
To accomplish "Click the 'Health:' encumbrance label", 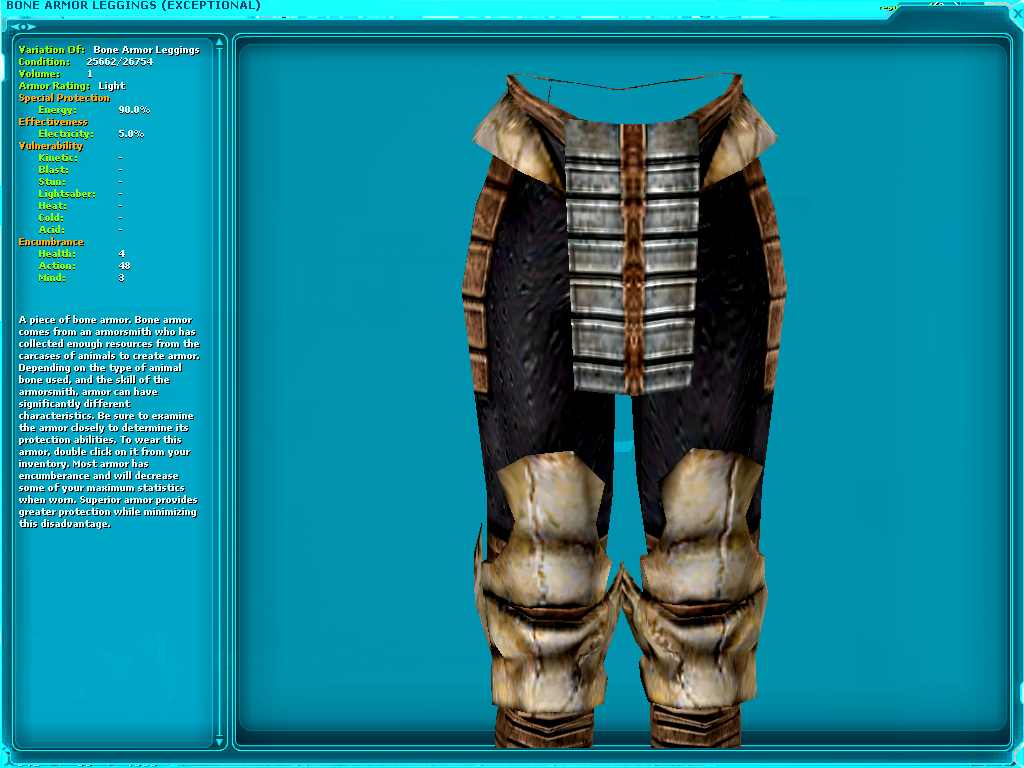I will (x=57, y=253).
